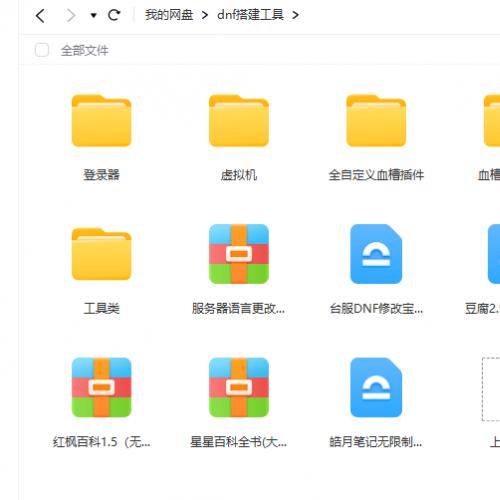The image size is (500, 500).
Task: Click the dashed upload placeholder tile
Action: pos(491,389)
